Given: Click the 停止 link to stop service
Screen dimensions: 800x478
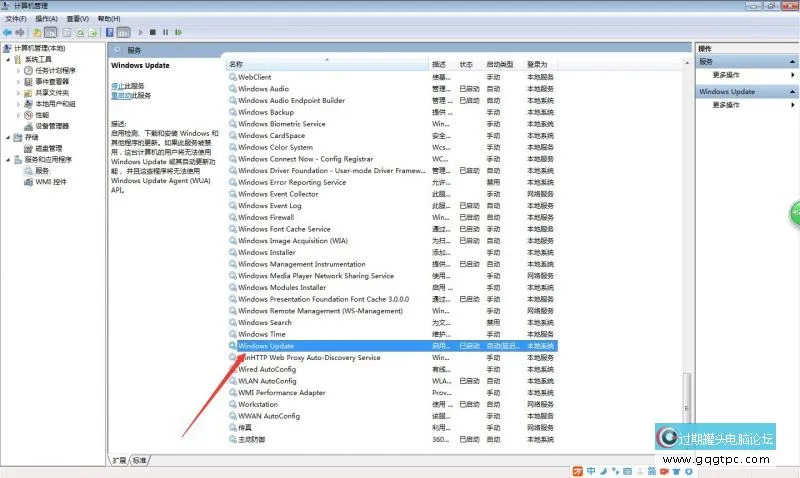Looking at the screenshot, I should [117, 86].
